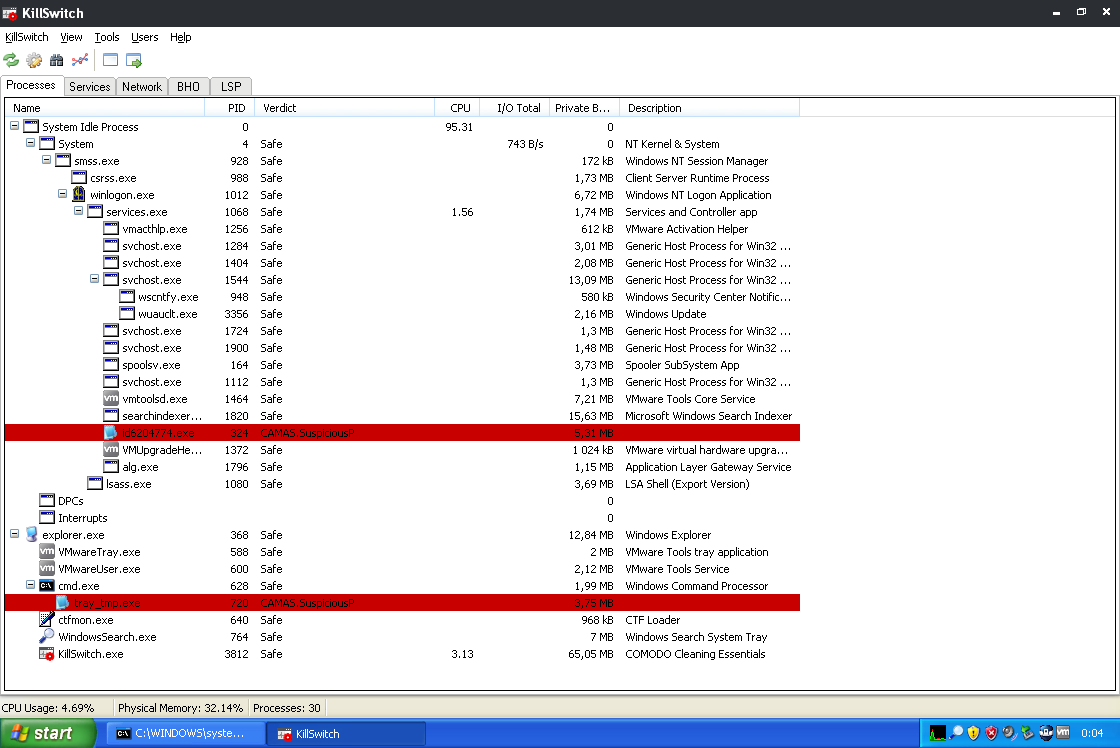Click the Windows start button
The image size is (1120, 748).
48,733
